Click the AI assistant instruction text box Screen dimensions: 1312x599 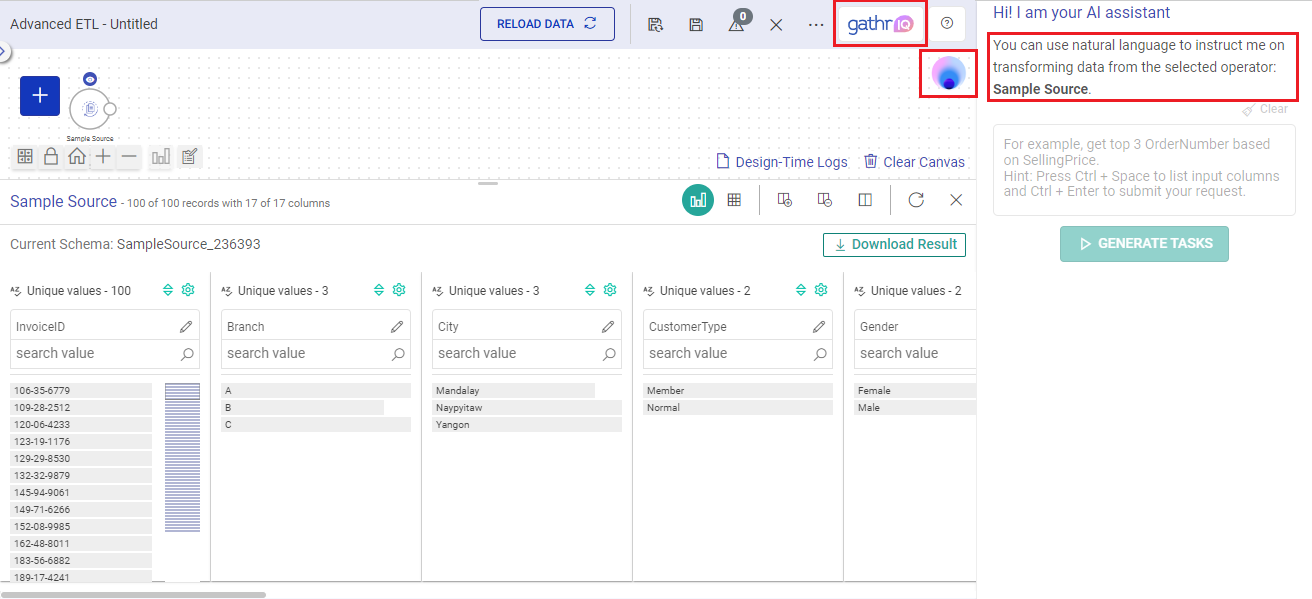pyautogui.click(x=1144, y=170)
